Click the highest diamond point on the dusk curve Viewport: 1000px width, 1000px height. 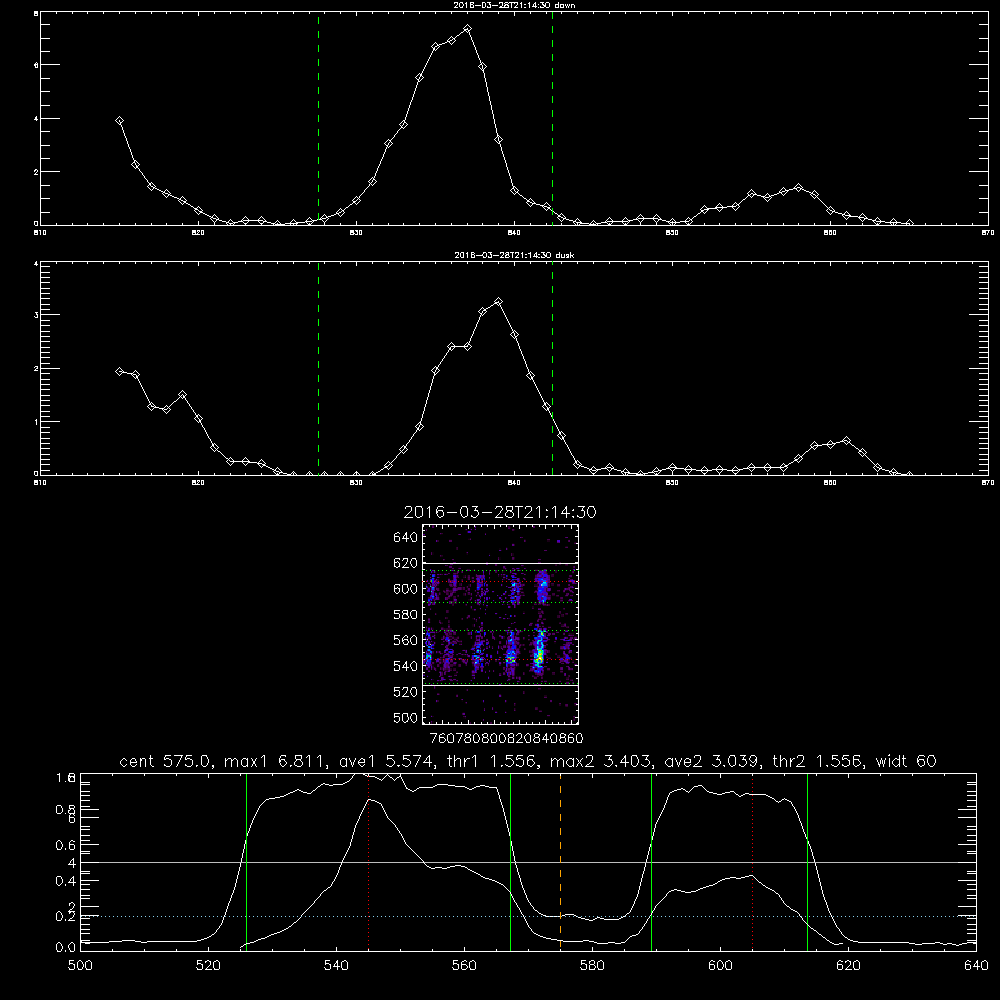point(499,302)
